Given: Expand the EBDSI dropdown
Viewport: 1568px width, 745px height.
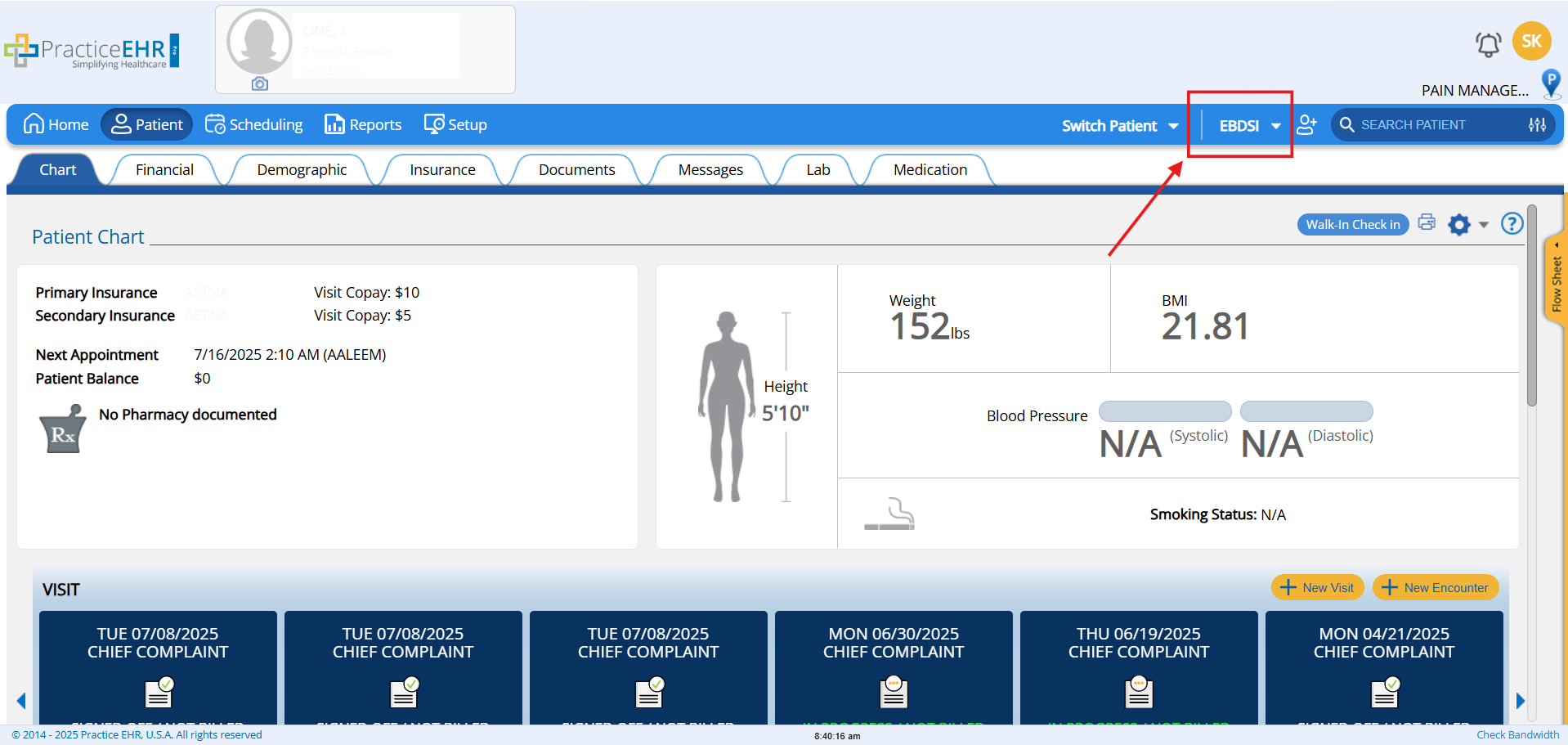Looking at the screenshot, I should (x=1248, y=126).
